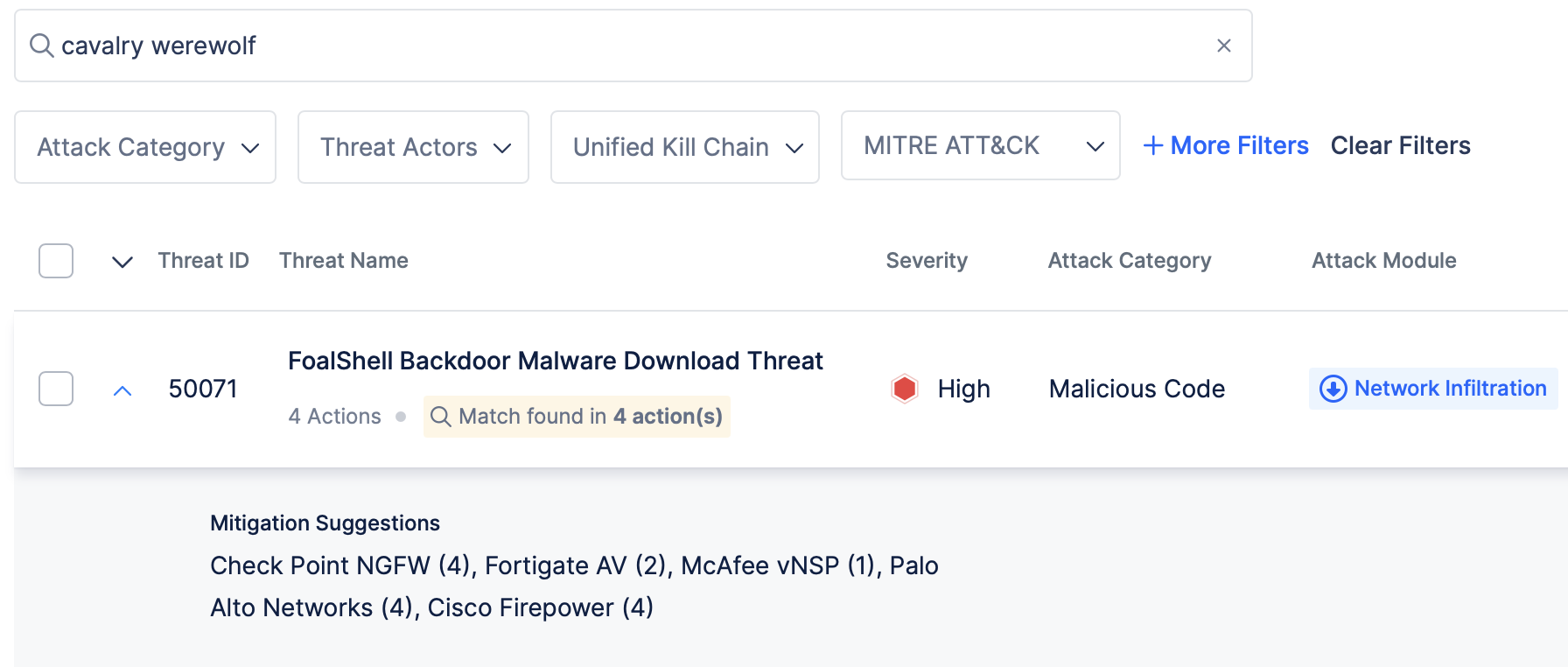Open the Threat Actors filter dropdown
The image size is (1568, 667).
pos(413,147)
